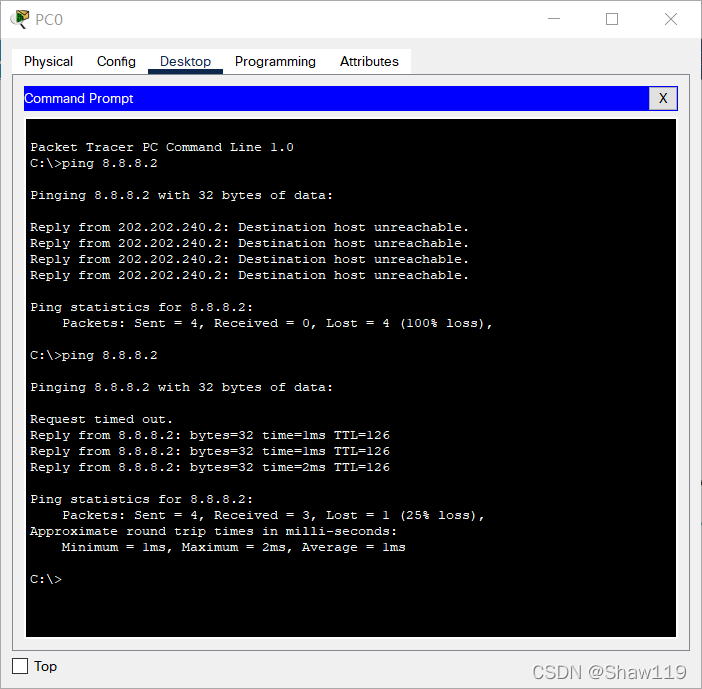Switch to the Attributes tab
This screenshot has height=689, width=702.
369,61
